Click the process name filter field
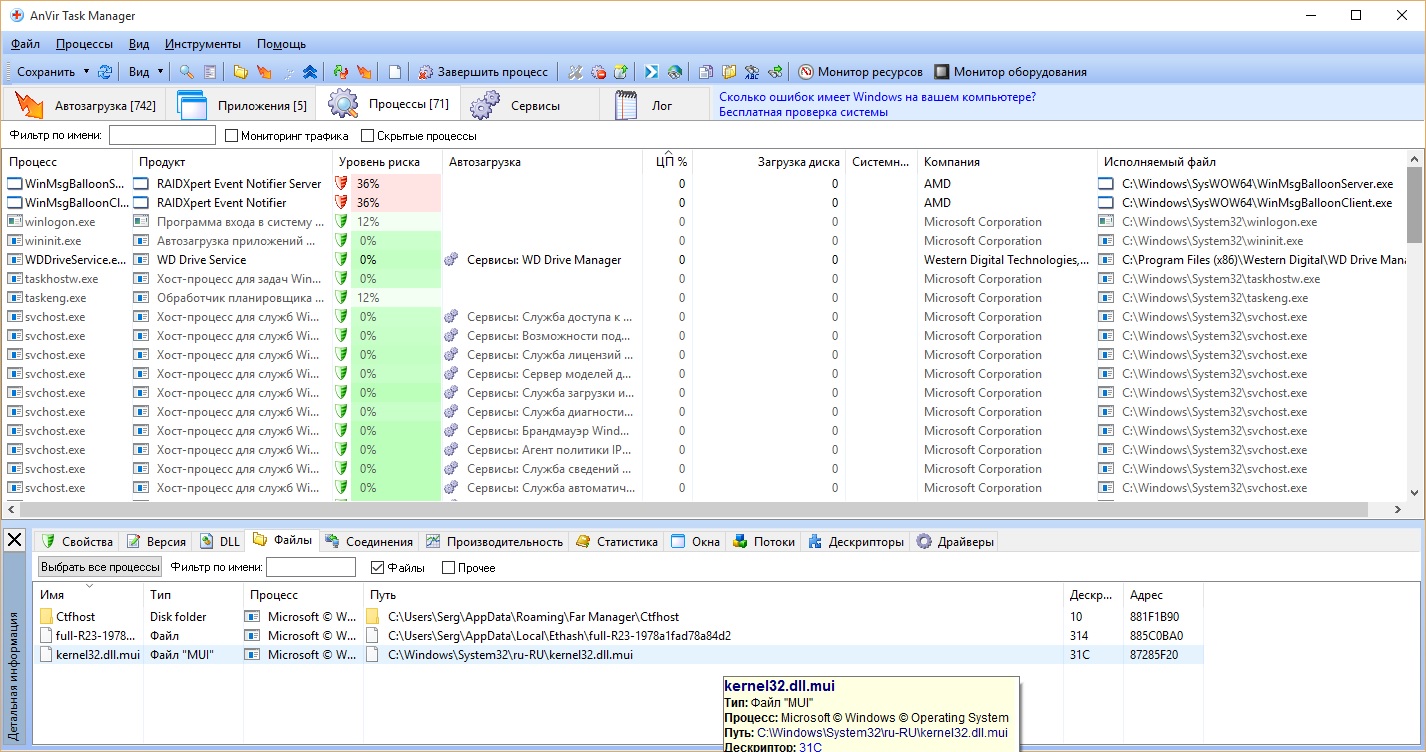The height and width of the screenshot is (752, 1426). click(162, 136)
